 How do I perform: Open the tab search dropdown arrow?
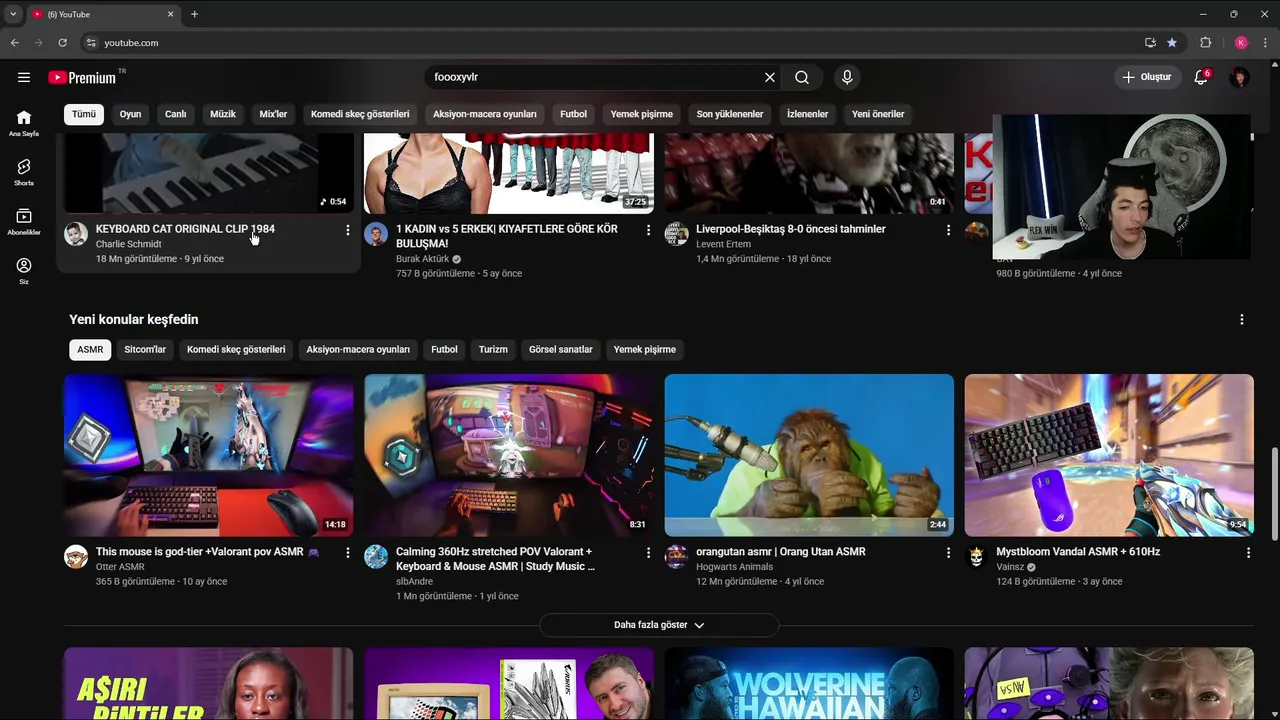click(13, 14)
